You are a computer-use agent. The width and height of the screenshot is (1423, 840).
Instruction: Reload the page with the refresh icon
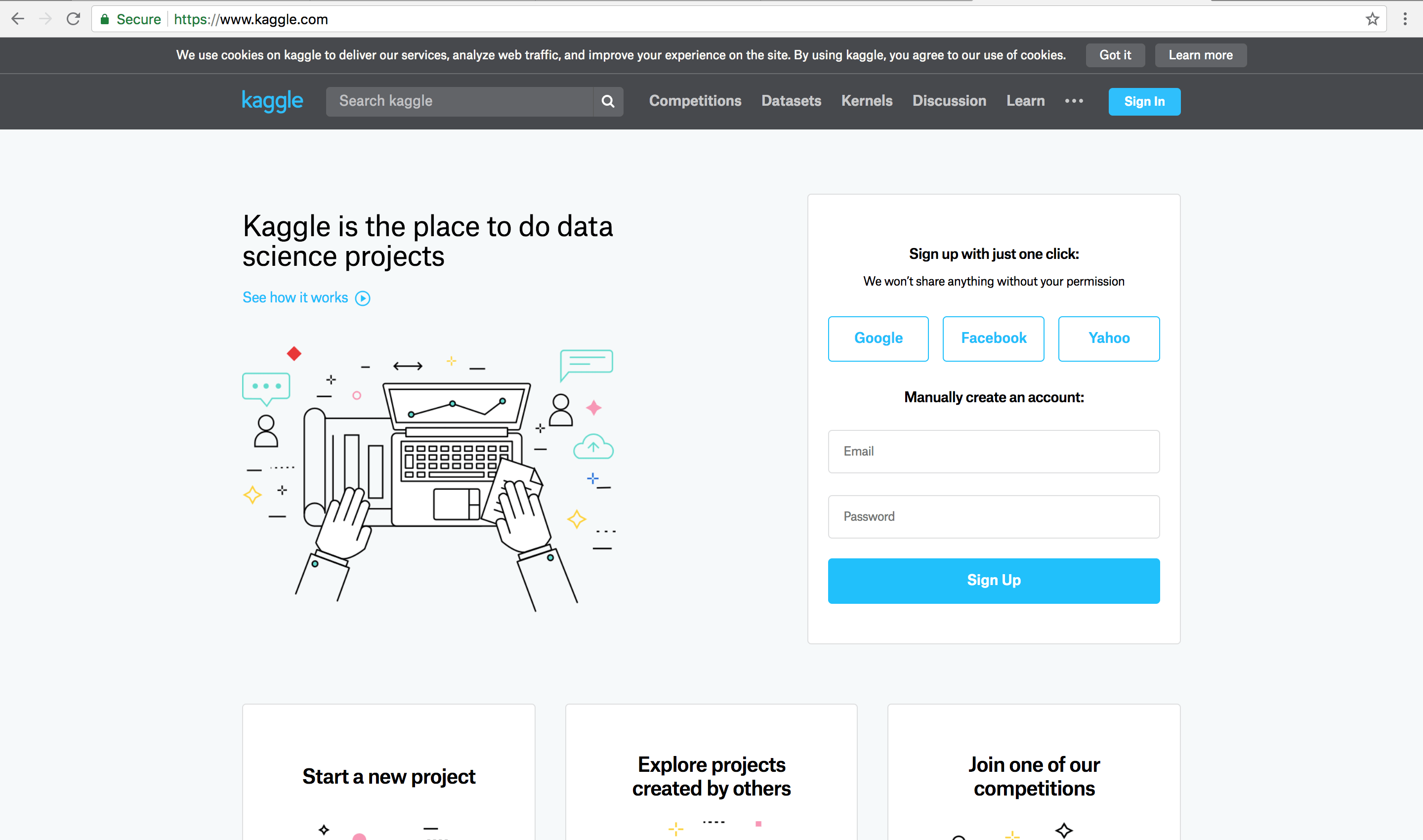(x=73, y=19)
